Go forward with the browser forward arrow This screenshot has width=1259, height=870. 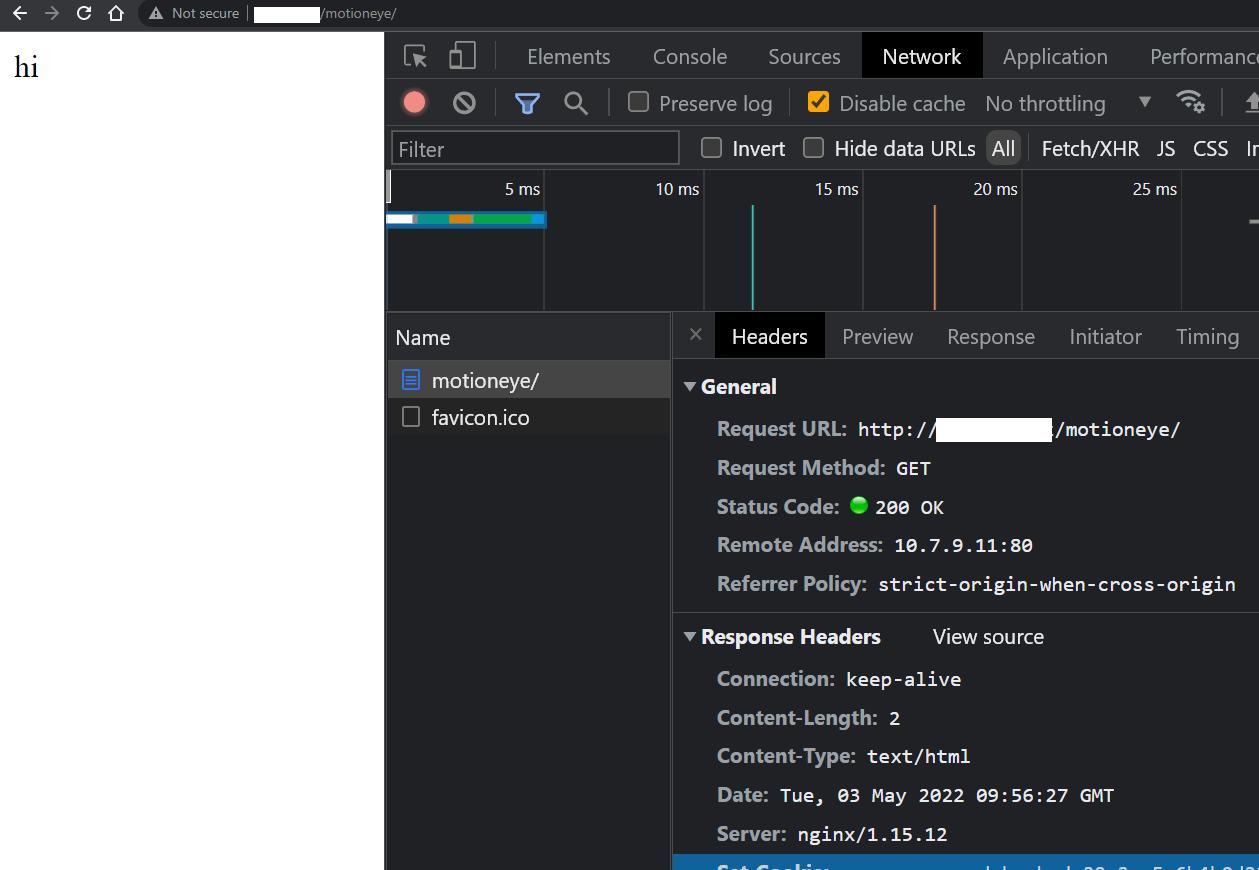pos(52,13)
